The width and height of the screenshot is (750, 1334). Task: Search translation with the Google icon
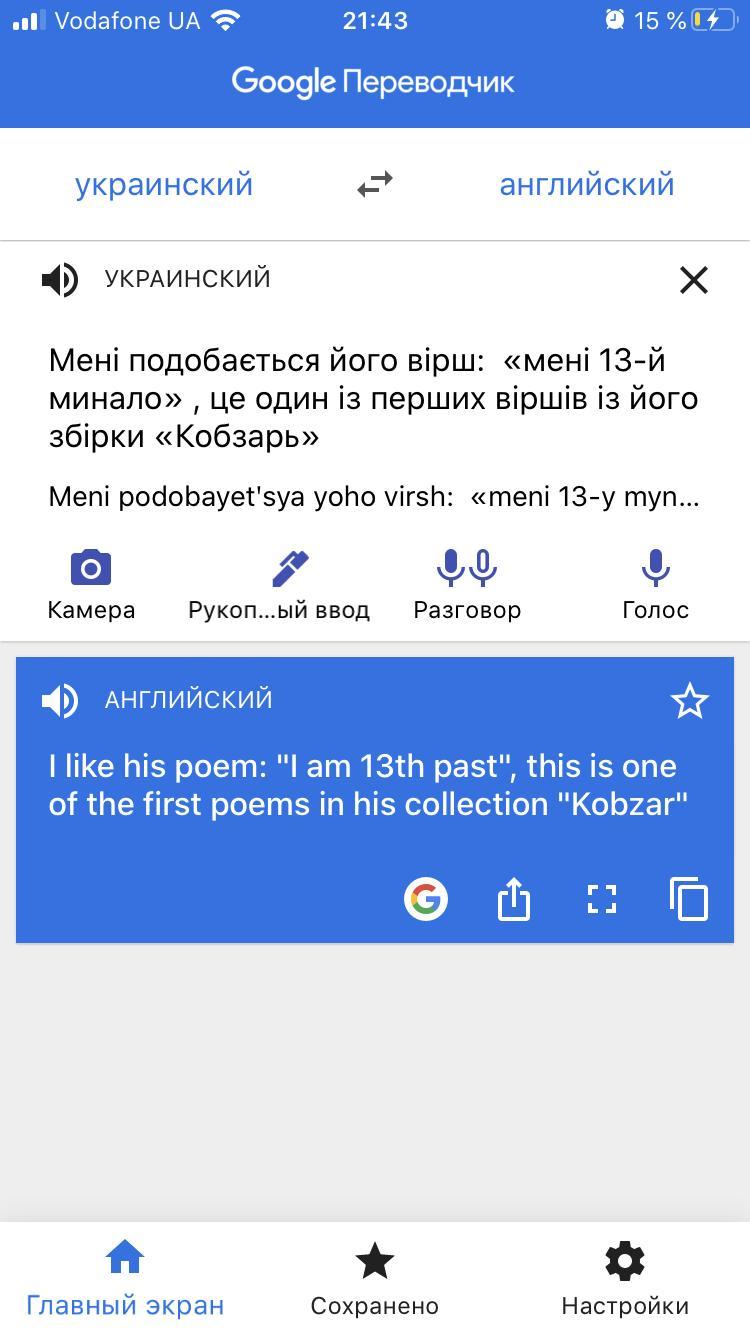pyautogui.click(x=426, y=898)
